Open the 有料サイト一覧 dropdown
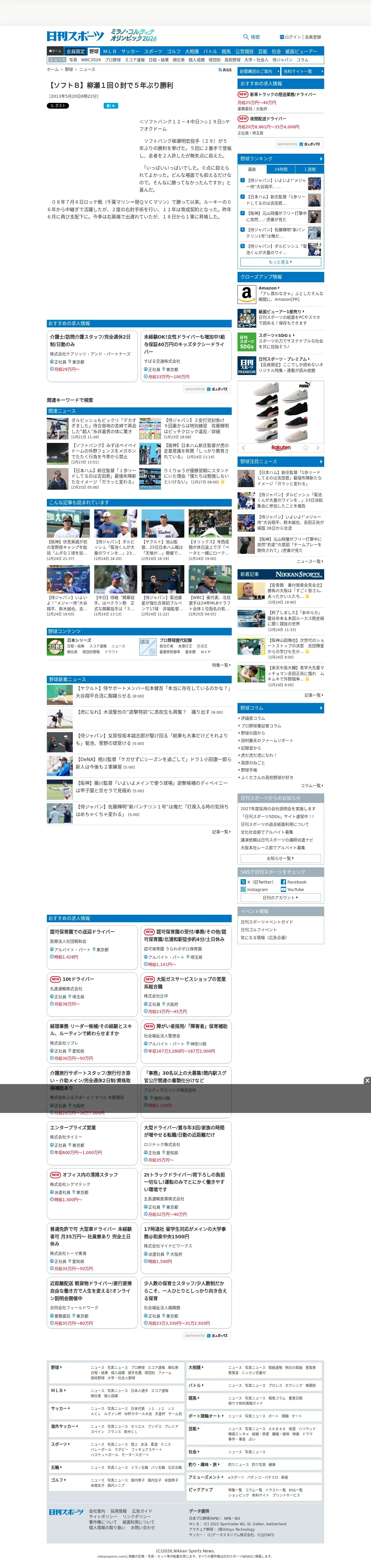This screenshot has width=371, height=1568. (x=302, y=71)
